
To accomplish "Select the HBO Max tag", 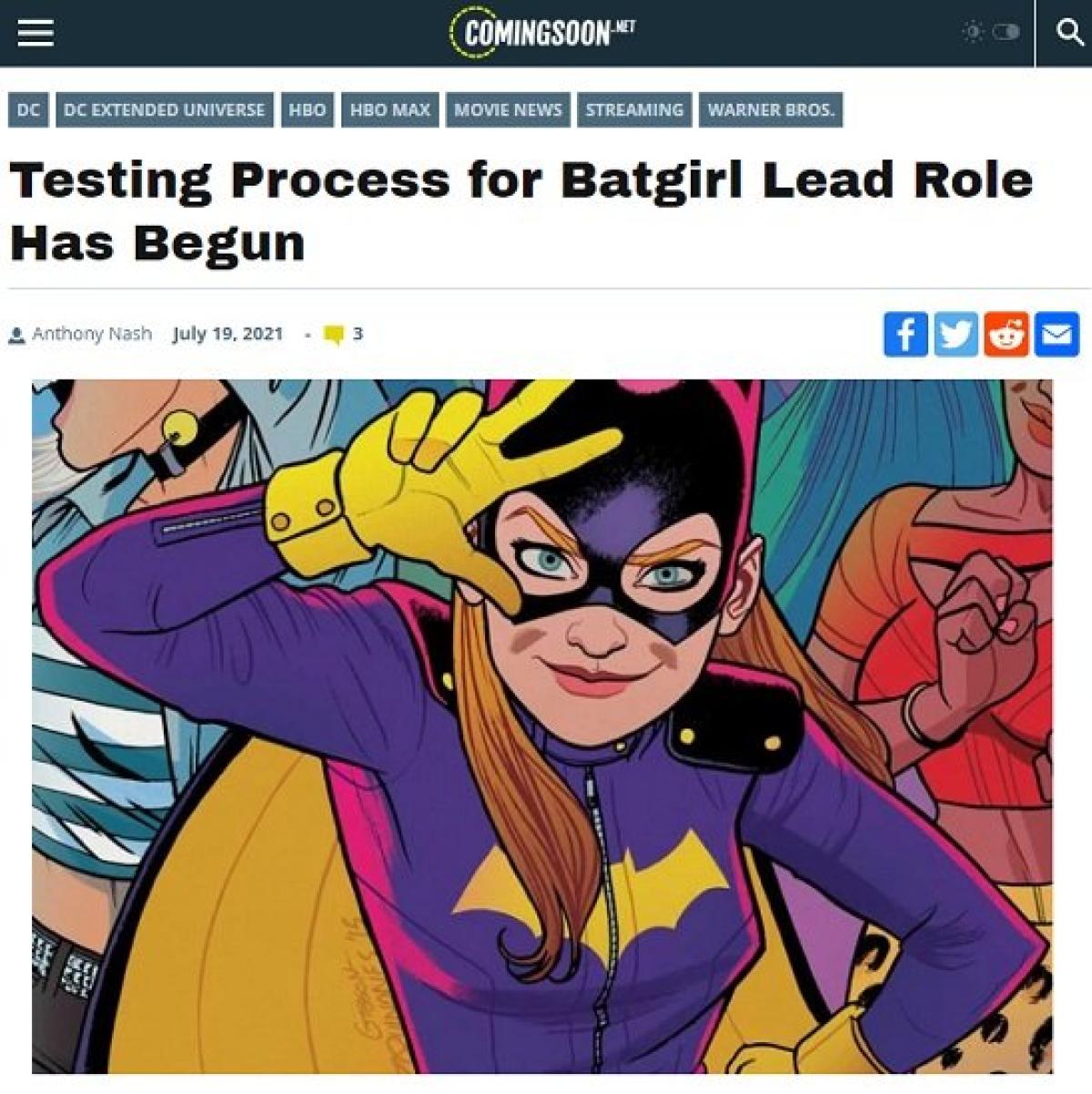I will click(389, 110).
